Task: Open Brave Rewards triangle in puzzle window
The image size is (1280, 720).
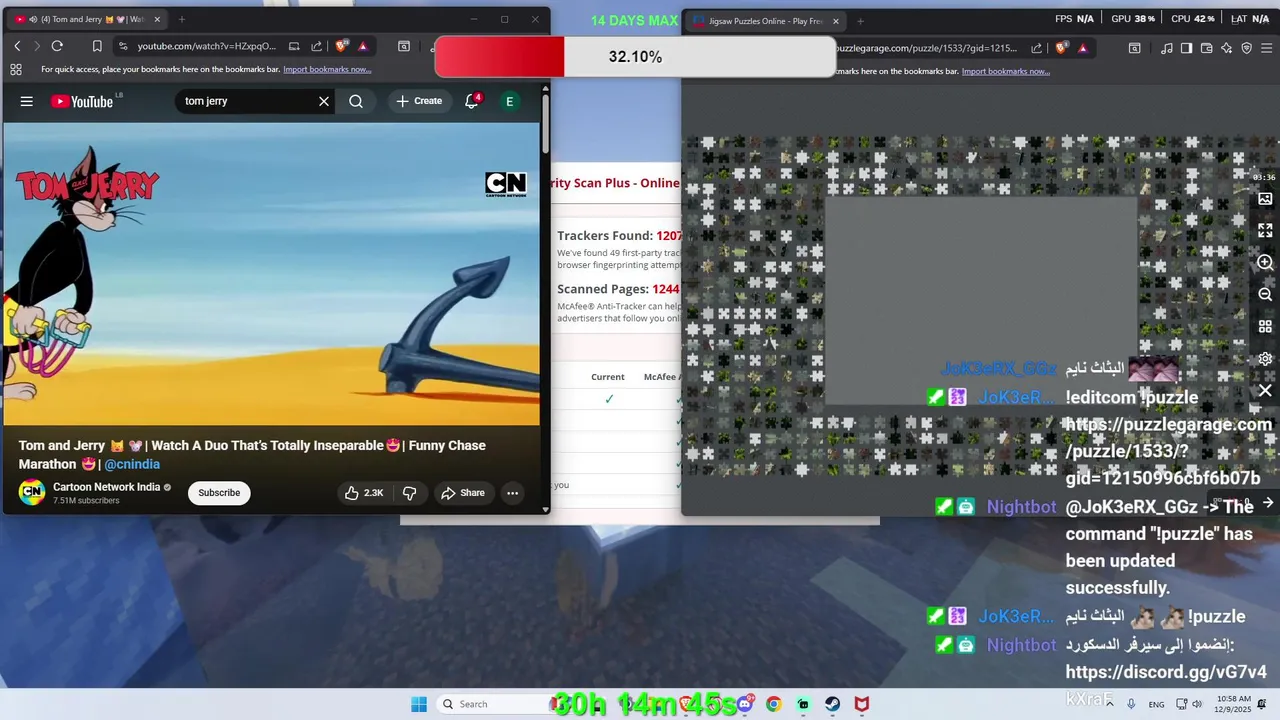Action: click(1082, 48)
